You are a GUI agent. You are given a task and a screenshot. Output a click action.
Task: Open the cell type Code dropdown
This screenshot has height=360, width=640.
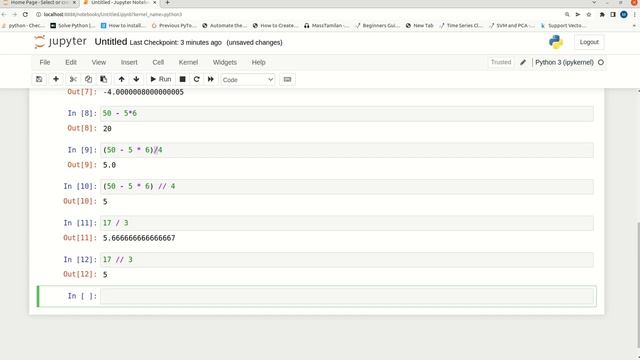248,80
